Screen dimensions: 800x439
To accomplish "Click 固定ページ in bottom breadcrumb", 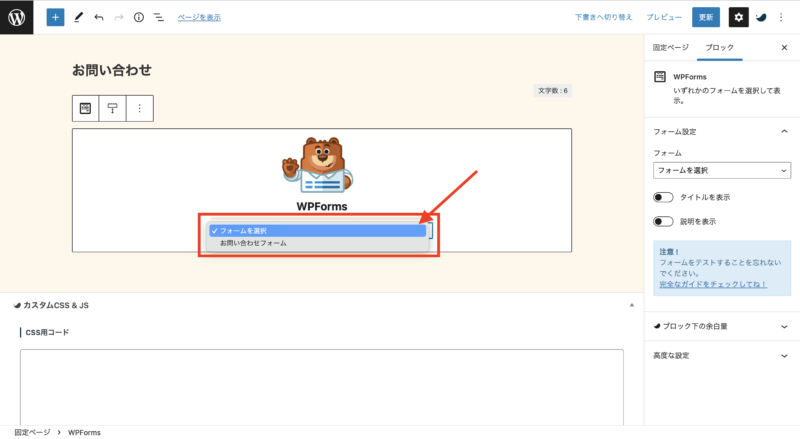I will 32,432.
